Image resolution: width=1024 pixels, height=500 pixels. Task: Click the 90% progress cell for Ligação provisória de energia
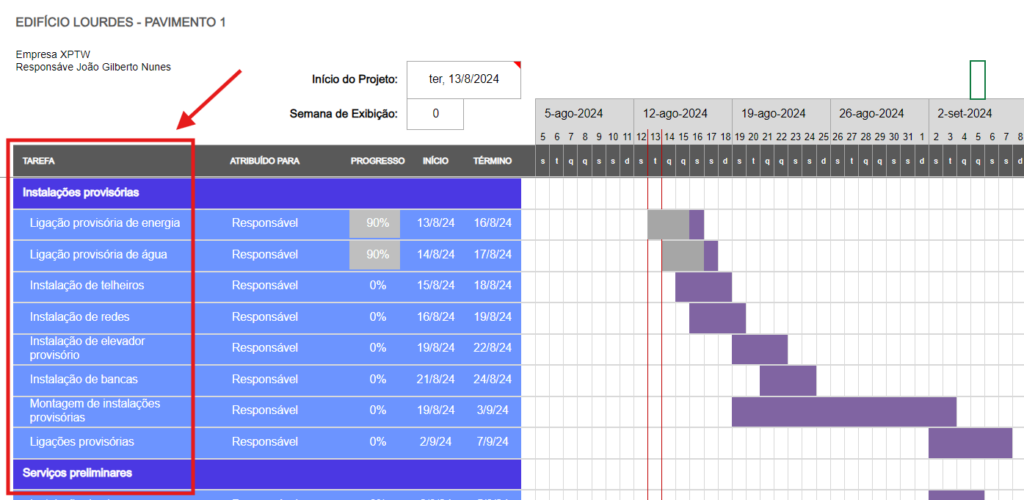(375, 223)
